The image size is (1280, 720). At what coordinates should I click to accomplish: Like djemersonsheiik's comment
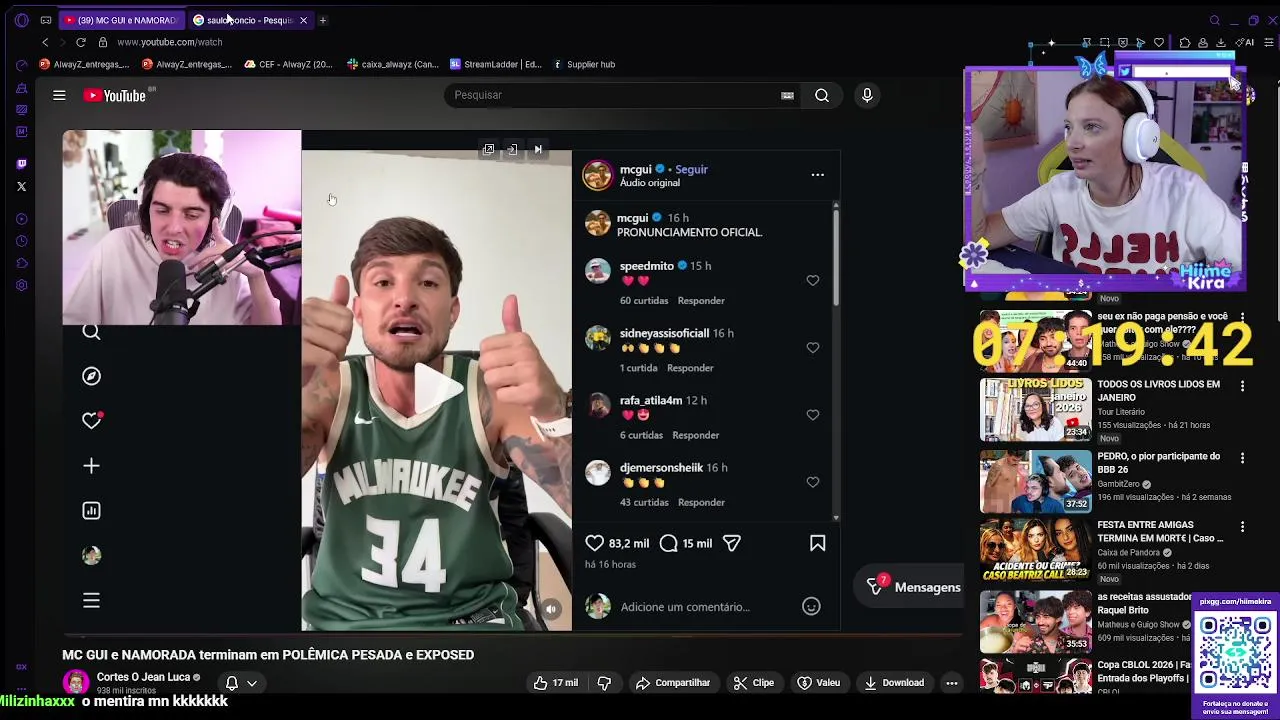[x=812, y=482]
